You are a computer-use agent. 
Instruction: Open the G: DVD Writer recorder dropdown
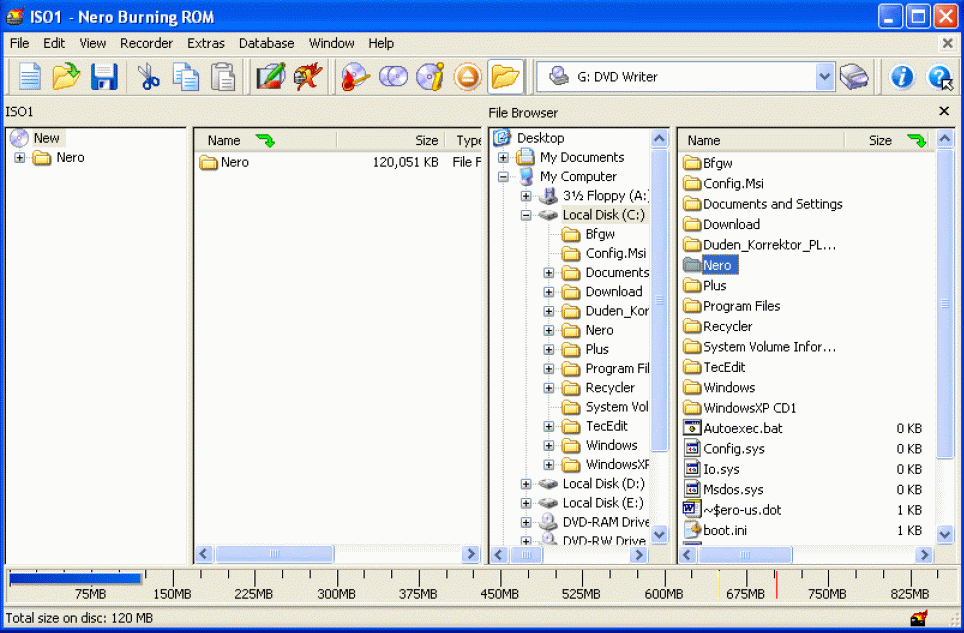click(824, 76)
